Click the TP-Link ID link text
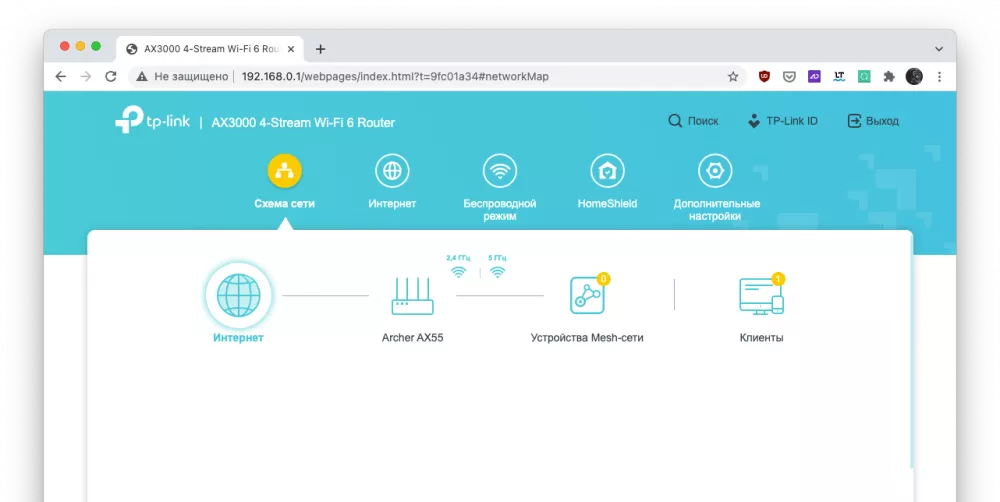Image resolution: width=1000 pixels, height=502 pixels. click(791, 121)
